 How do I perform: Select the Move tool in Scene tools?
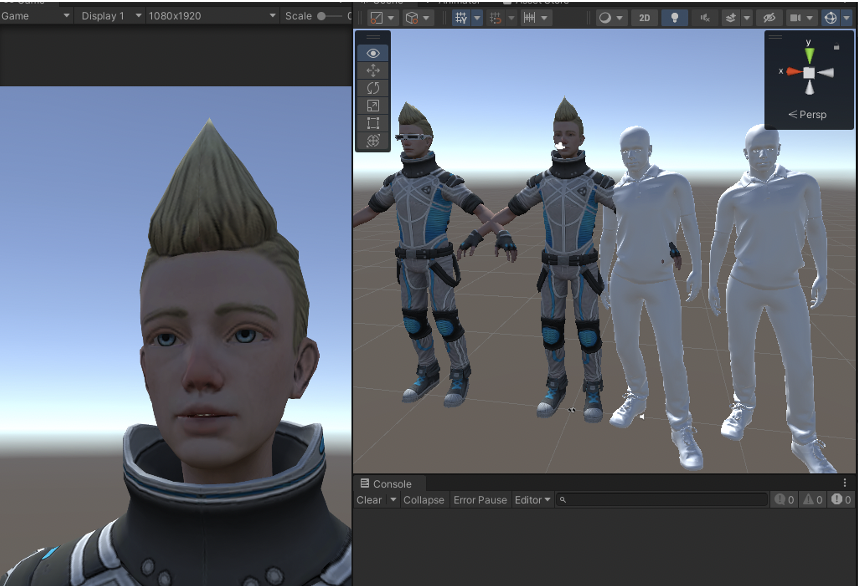coord(373,71)
